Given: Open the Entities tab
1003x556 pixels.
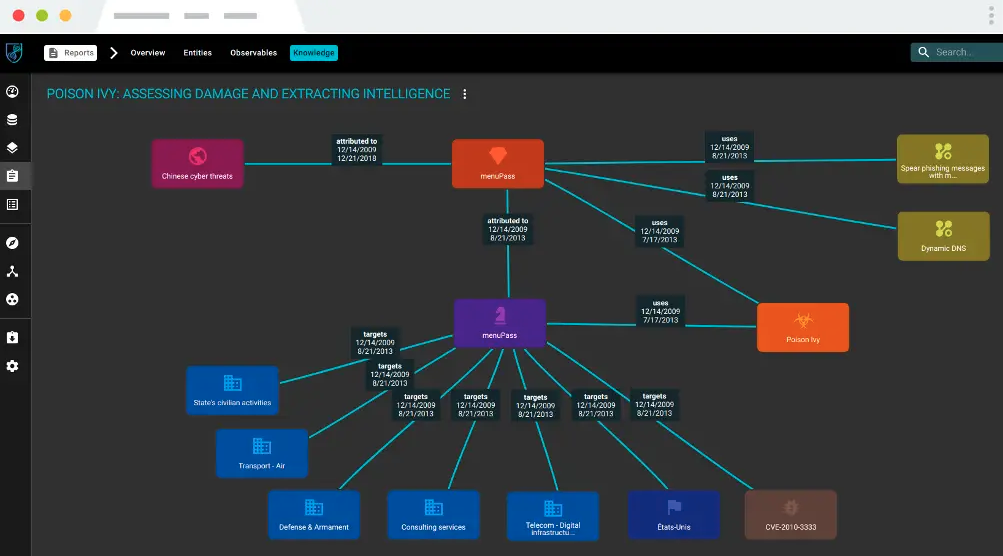Looking at the screenshot, I should pyautogui.click(x=197, y=53).
